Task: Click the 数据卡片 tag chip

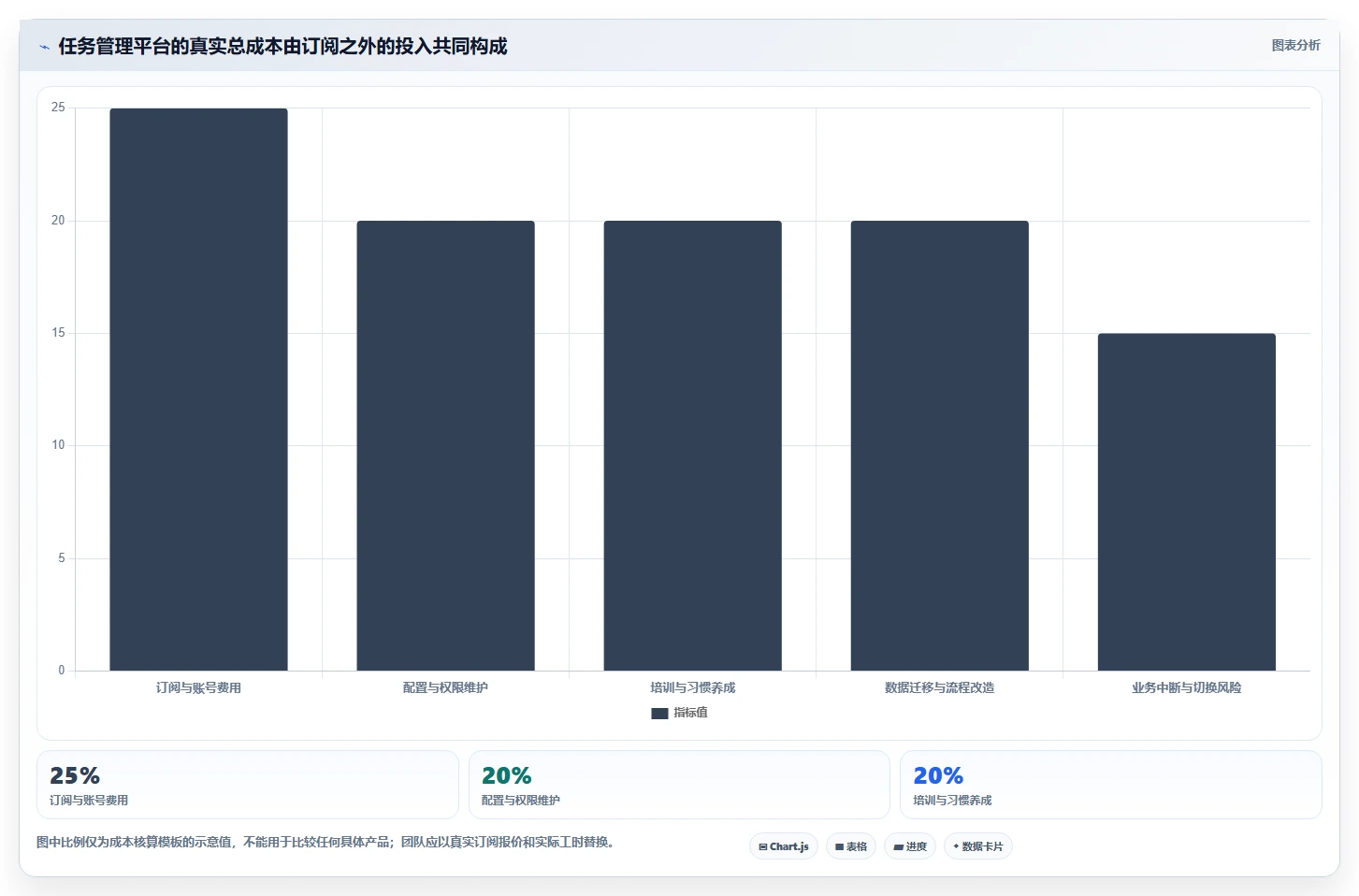Action: point(978,846)
